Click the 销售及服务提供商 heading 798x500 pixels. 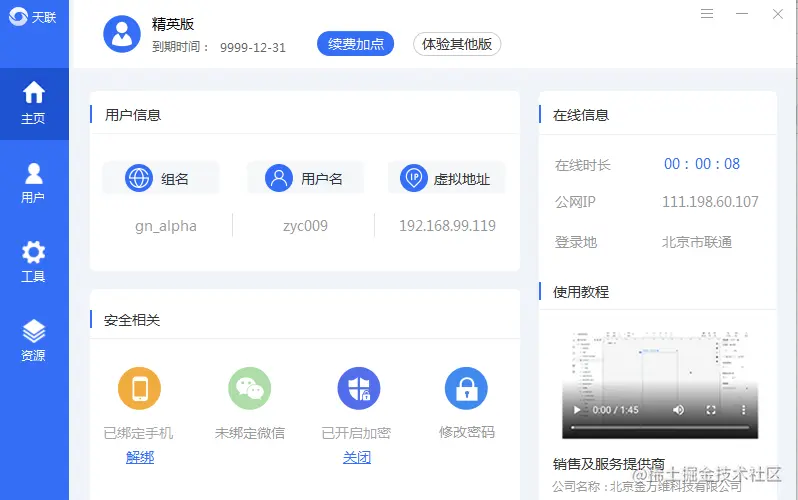(609, 464)
